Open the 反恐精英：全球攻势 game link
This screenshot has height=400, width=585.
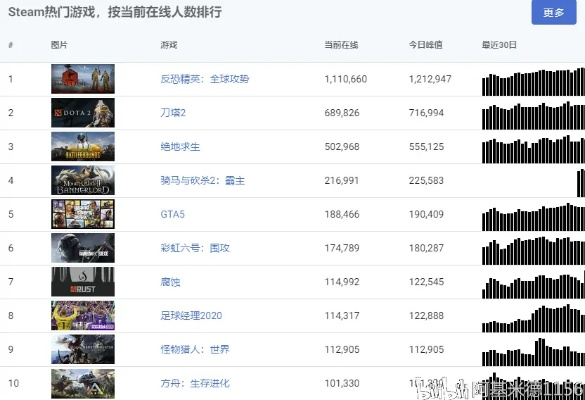tap(205, 79)
